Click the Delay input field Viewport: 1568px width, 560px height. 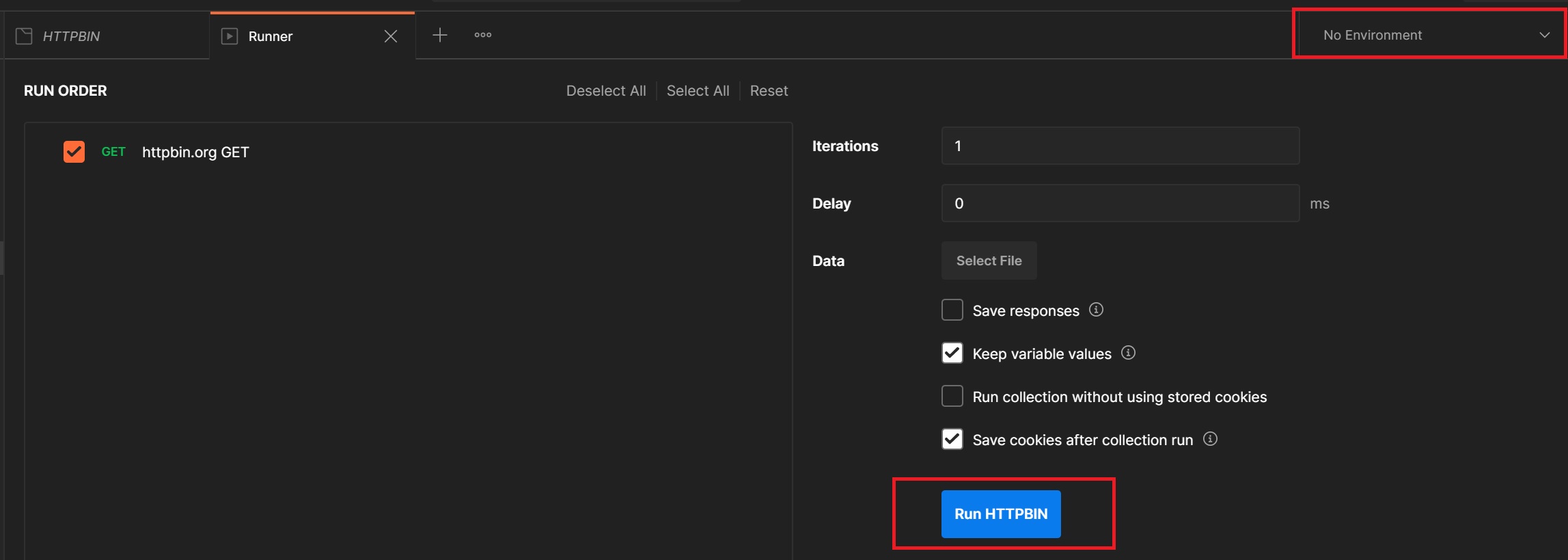(x=1120, y=203)
